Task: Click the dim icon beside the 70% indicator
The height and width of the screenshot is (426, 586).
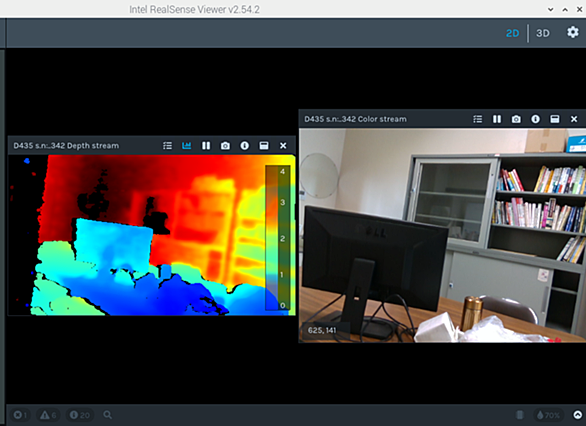Action: (x=519, y=415)
